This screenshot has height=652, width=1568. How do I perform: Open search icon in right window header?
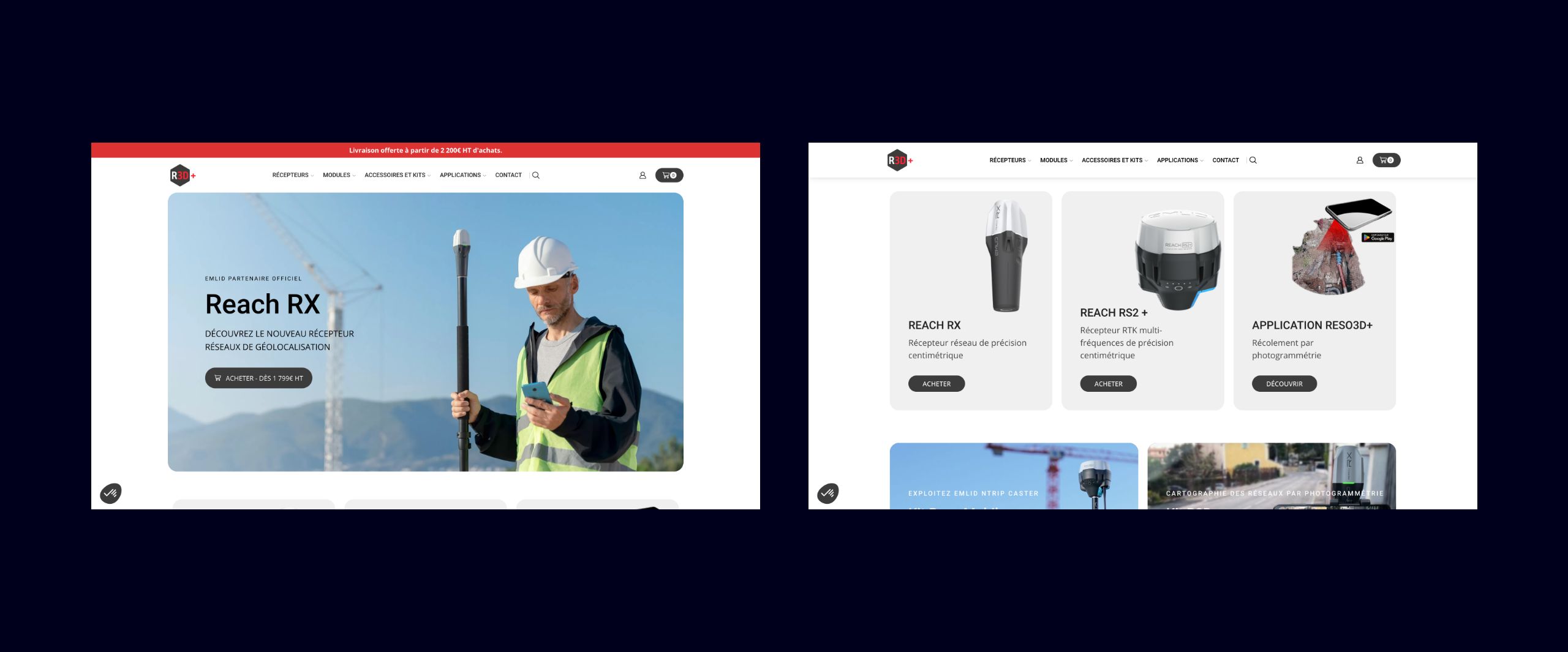click(1253, 160)
